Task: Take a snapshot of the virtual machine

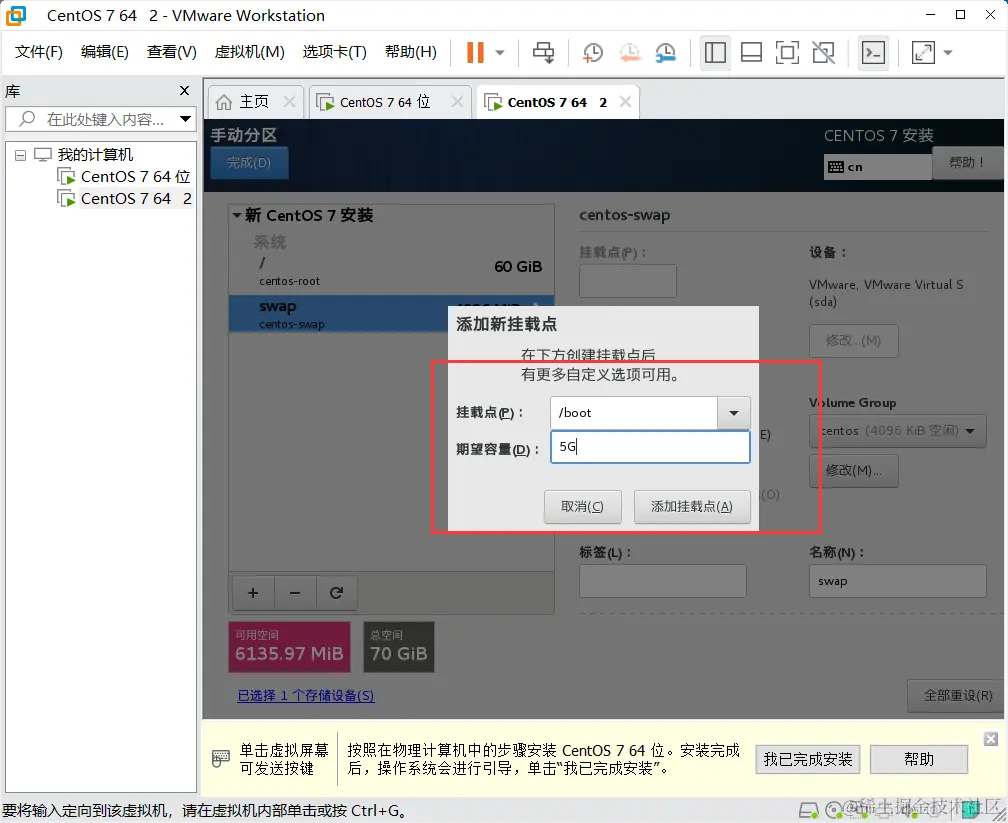Action: [592, 53]
